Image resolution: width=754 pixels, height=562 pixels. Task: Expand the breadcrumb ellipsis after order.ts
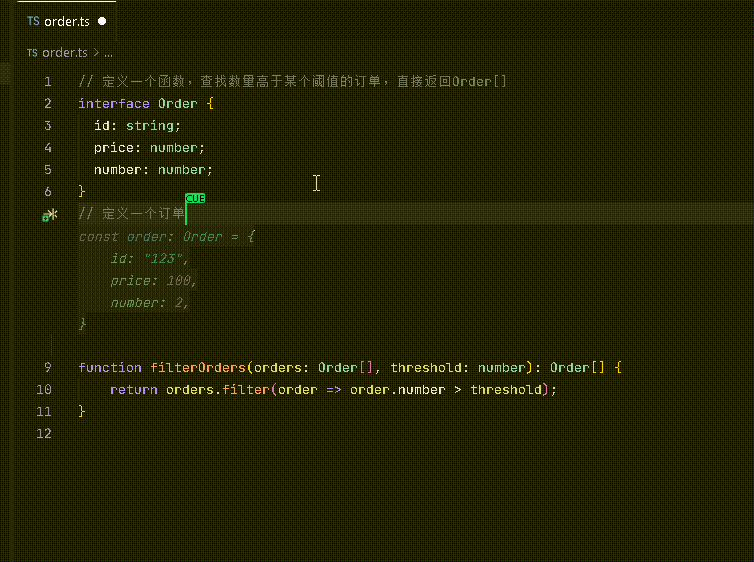coord(108,53)
